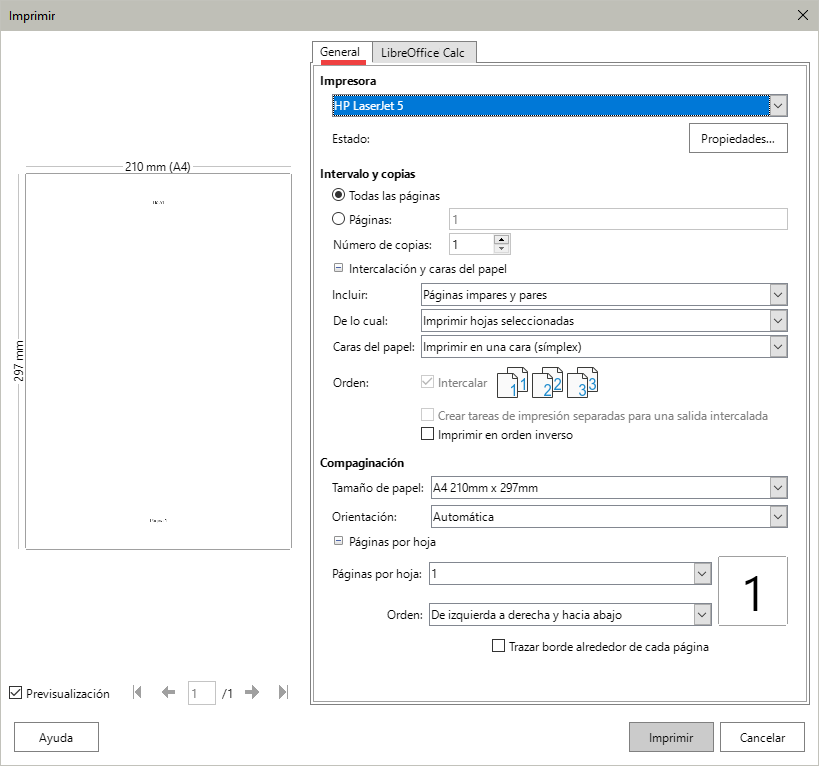Enable Imprimir en orden inverso
The image size is (819, 766).
click(x=429, y=435)
